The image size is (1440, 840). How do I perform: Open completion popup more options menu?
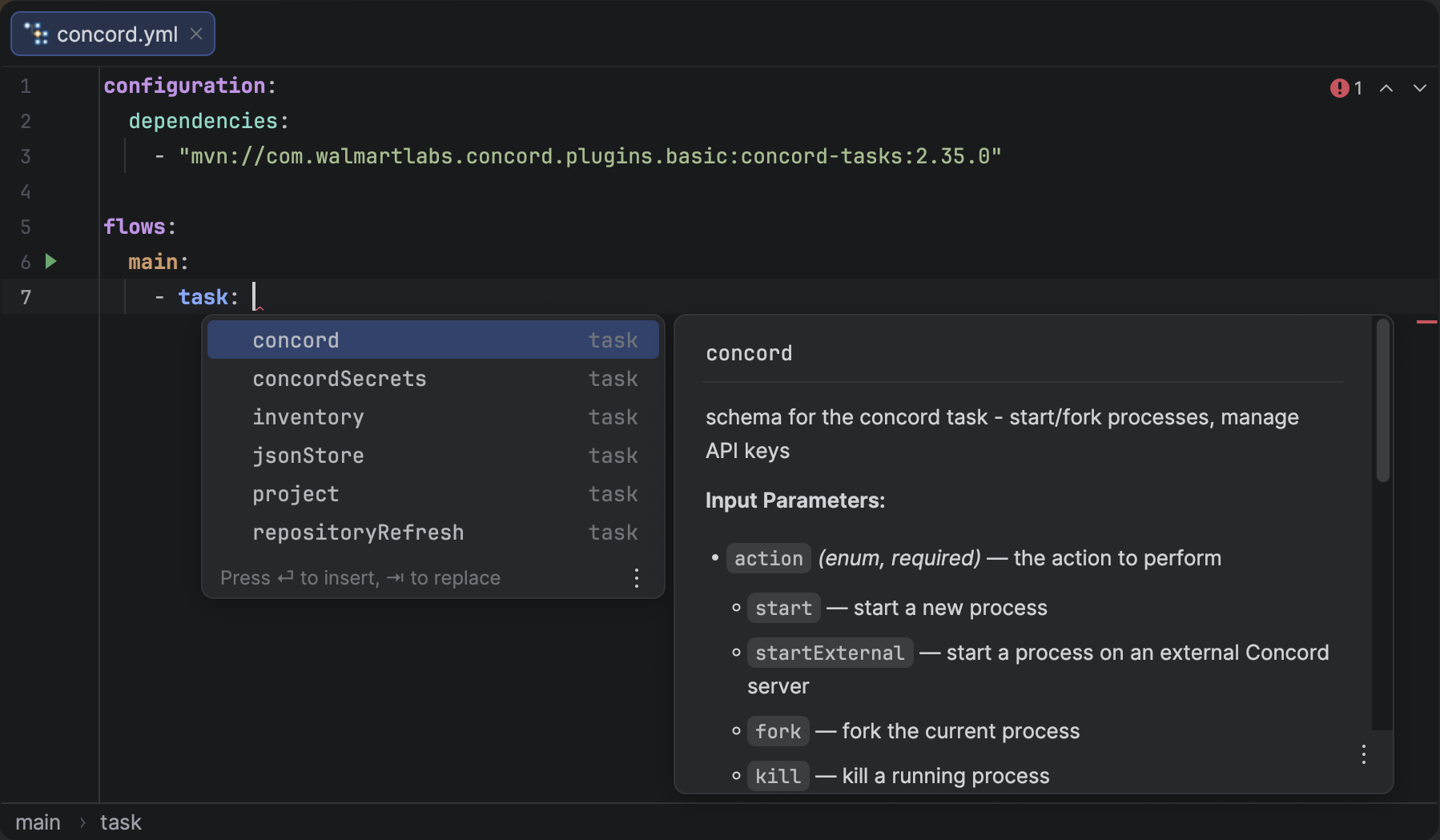point(637,578)
